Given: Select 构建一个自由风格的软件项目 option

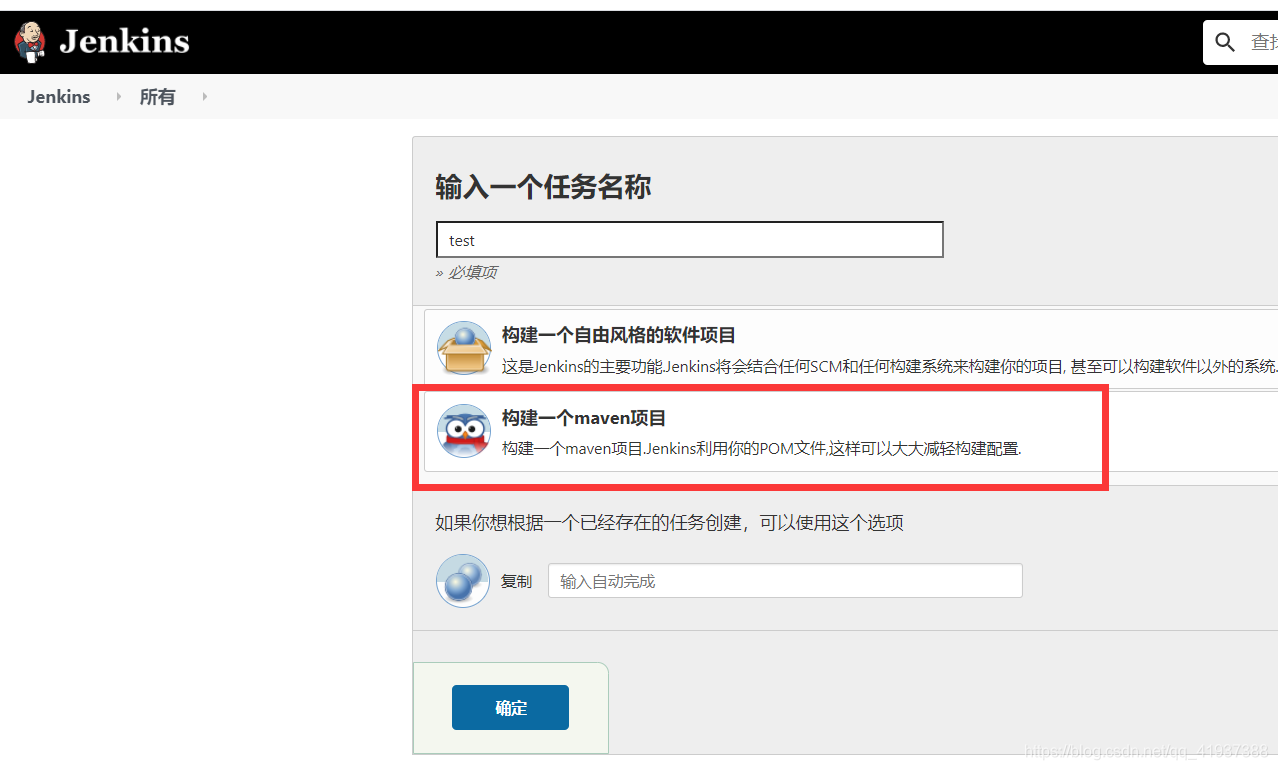Looking at the screenshot, I should click(x=617, y=334).
